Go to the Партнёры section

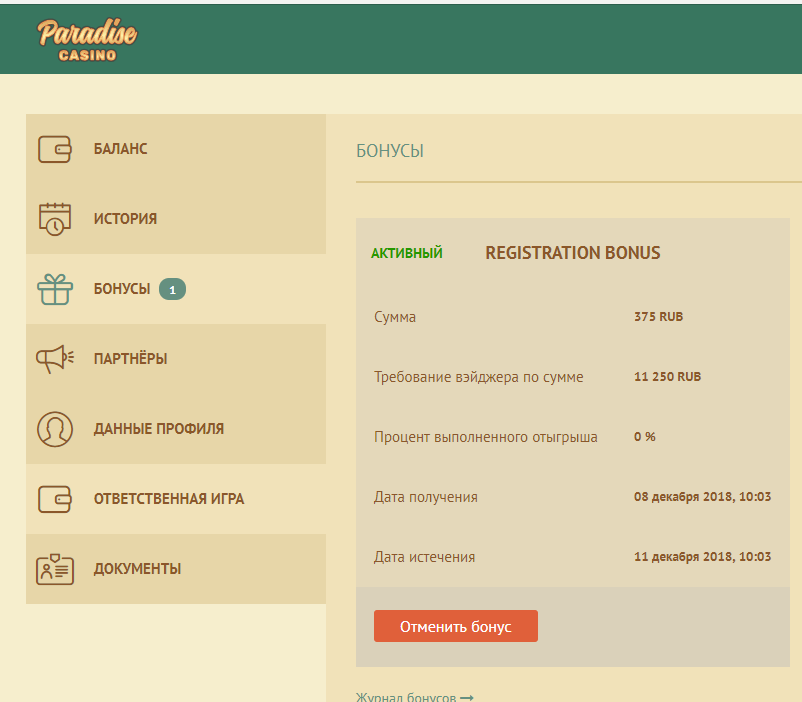pyautogui.click(x=176, y=359)
